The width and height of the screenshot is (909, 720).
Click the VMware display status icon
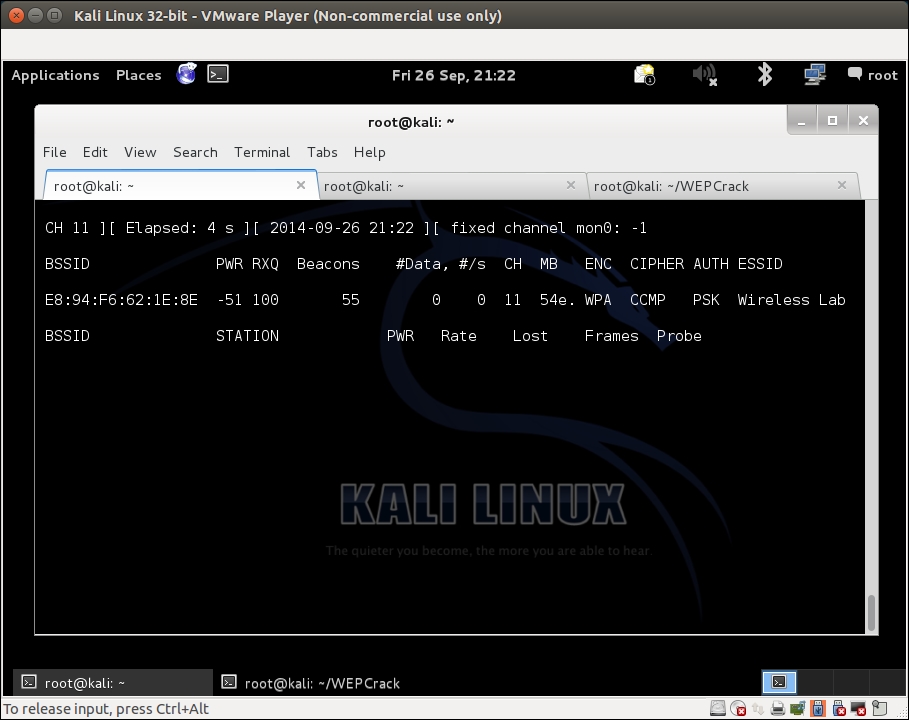[x=859, y=708]
